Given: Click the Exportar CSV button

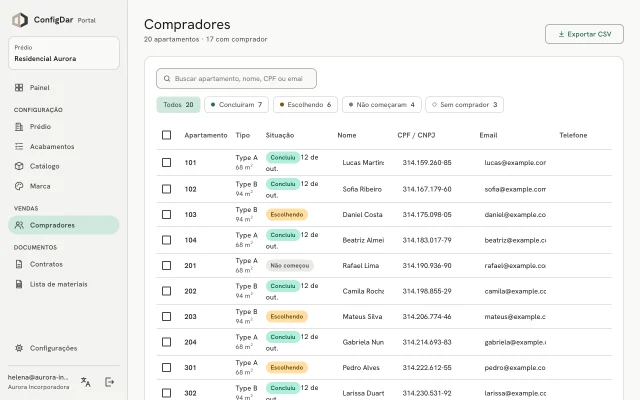Looking at the screenshot, I should click(584, 34).
